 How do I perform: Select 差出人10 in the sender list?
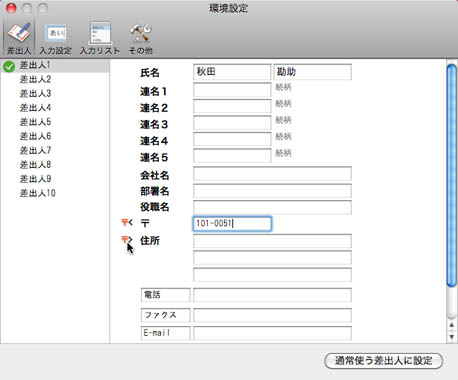coord(37,193)
